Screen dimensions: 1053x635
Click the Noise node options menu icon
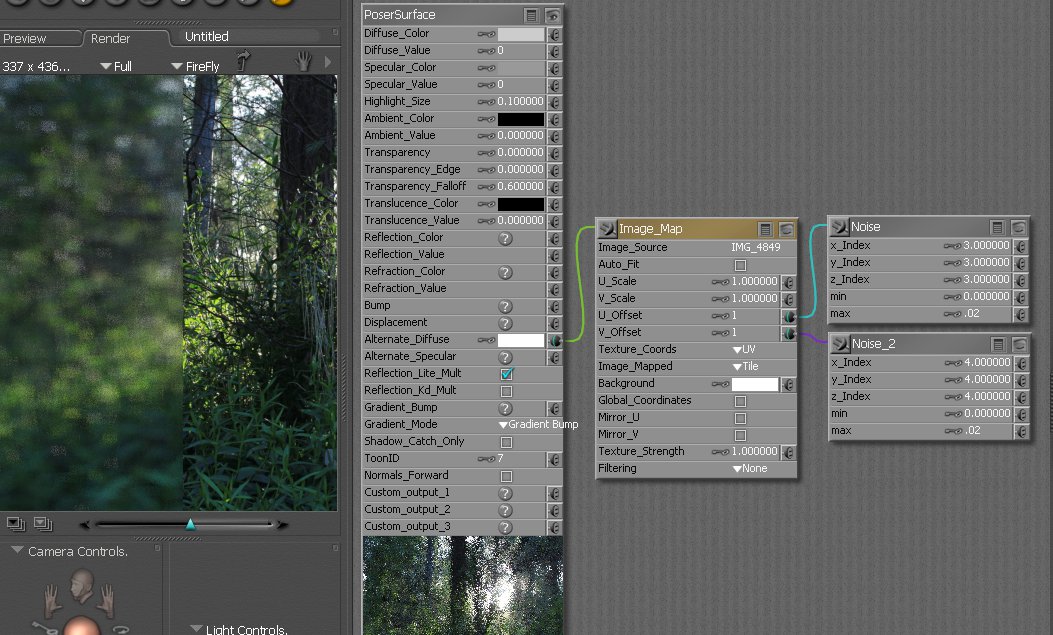(x=998, y=227)
